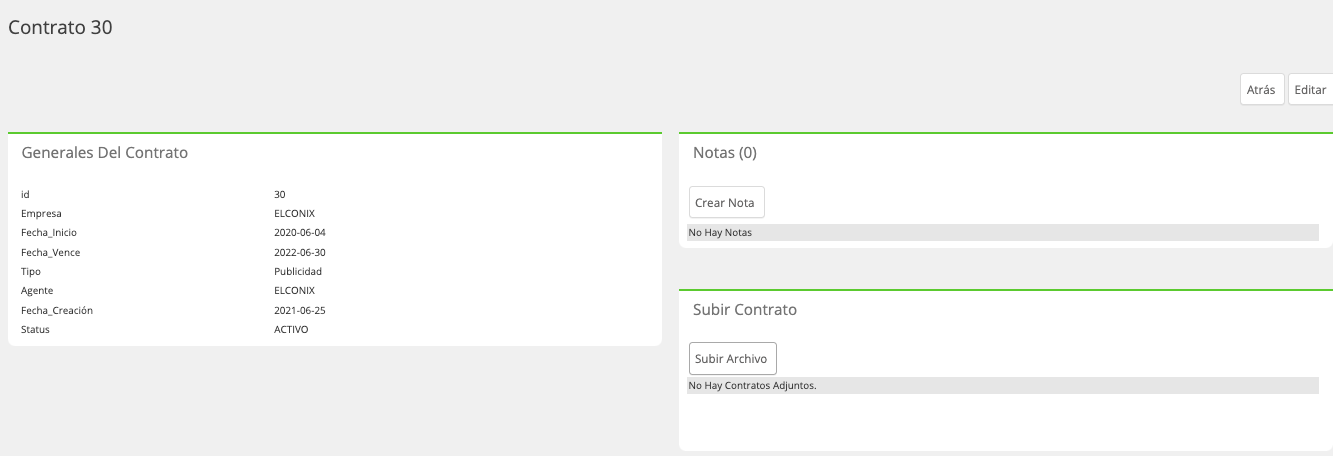The image size is (1333, 456).
Task: Select the No Hay Contratos Adjuntos row
Action: click(1003, 385)
